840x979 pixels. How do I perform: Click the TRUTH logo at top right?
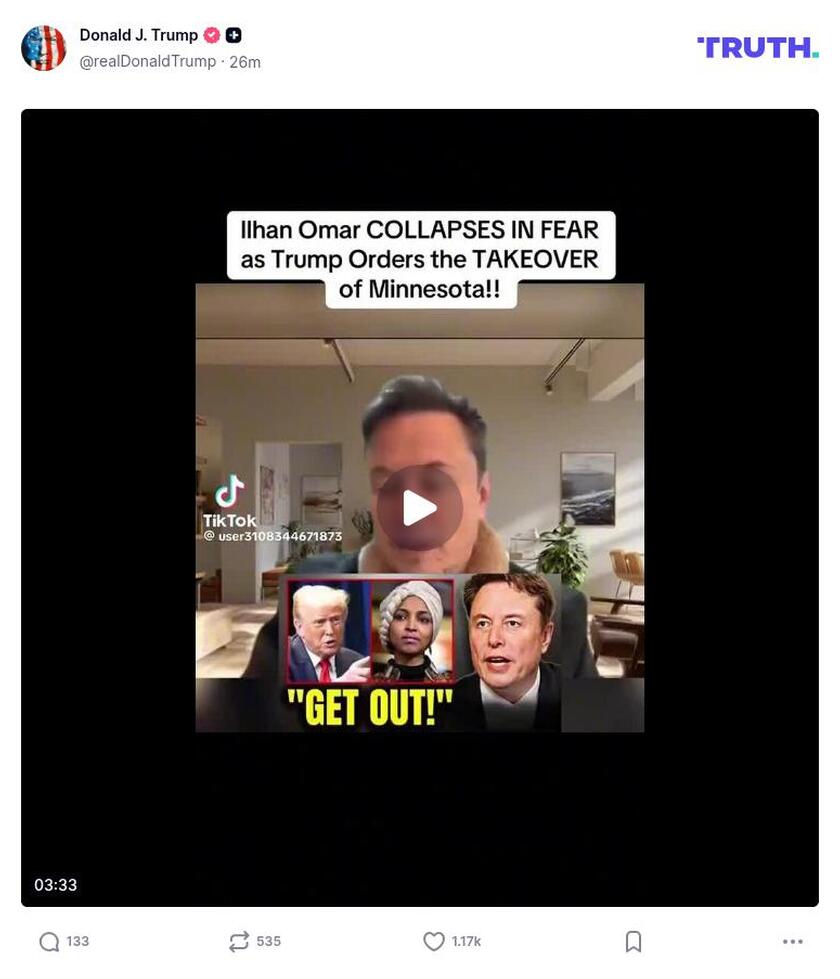pos(758,48)
